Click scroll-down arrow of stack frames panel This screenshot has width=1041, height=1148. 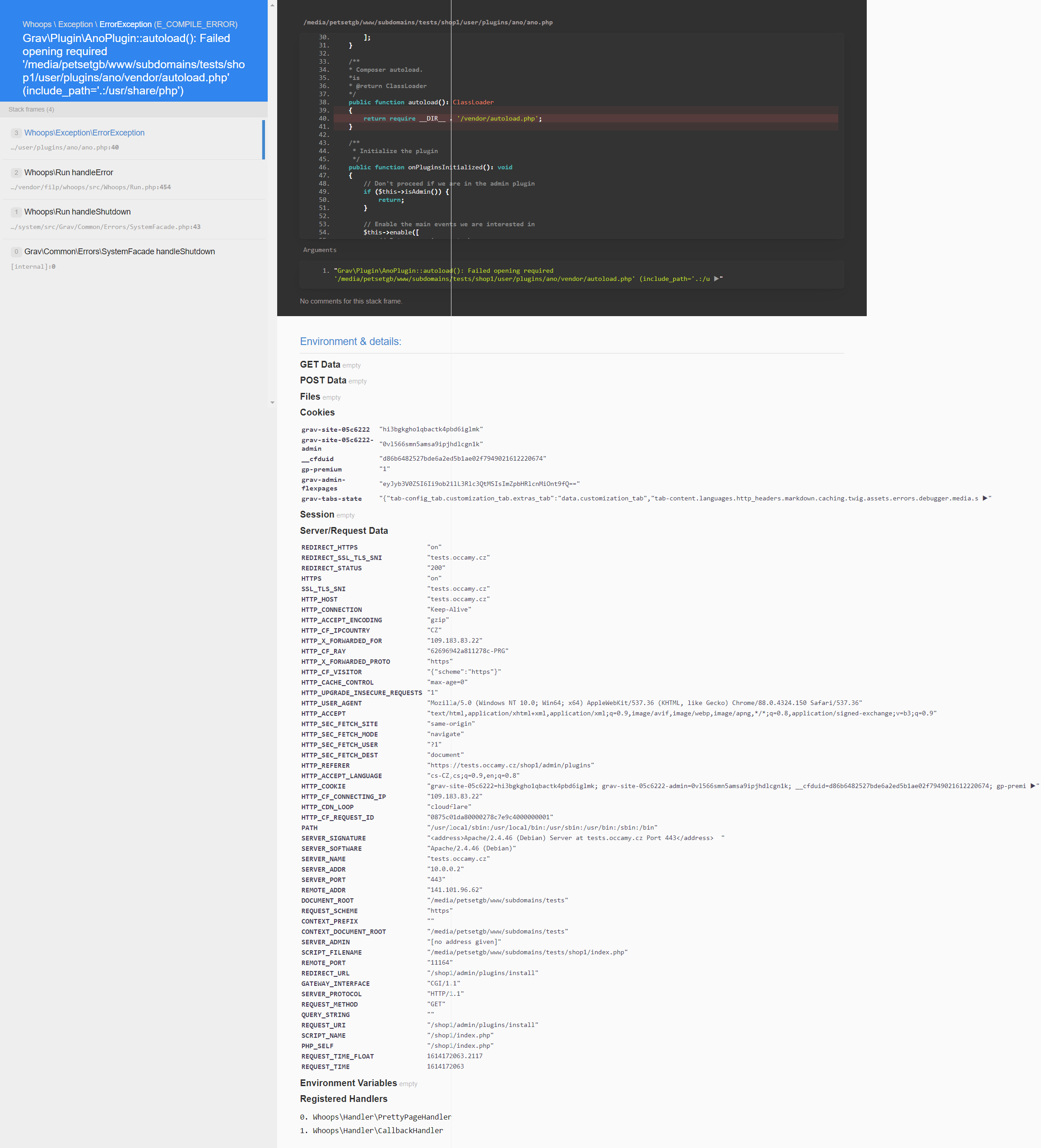(272, 402)
